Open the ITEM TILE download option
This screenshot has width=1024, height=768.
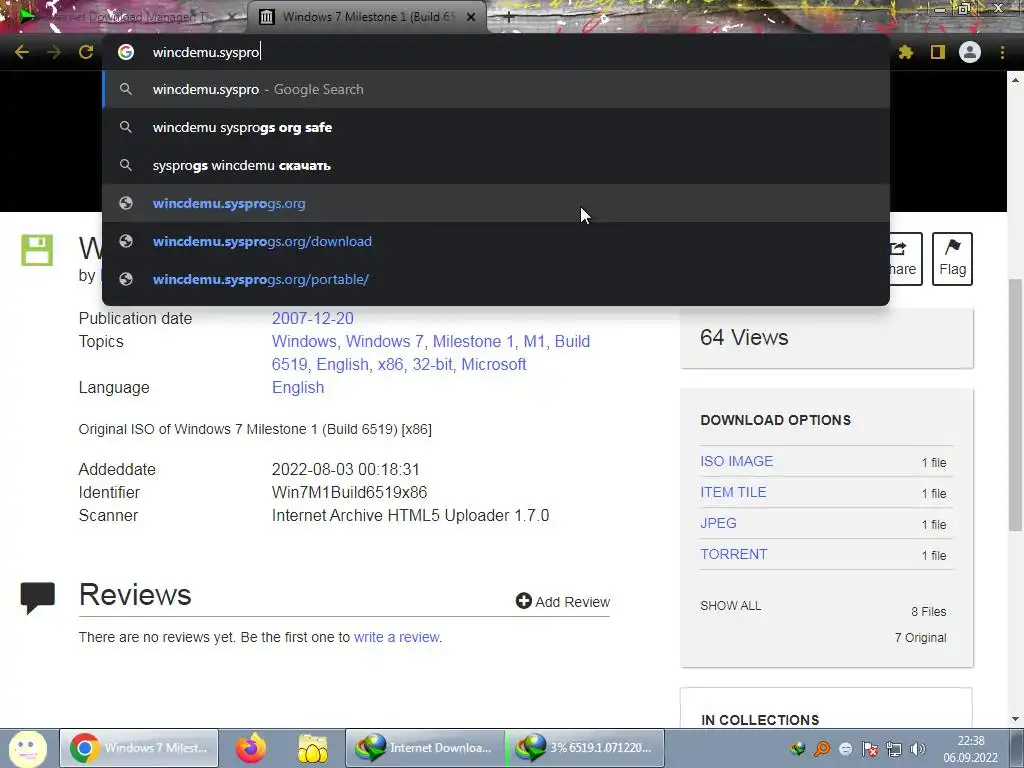pyautogui.click(x=733, y=492)
